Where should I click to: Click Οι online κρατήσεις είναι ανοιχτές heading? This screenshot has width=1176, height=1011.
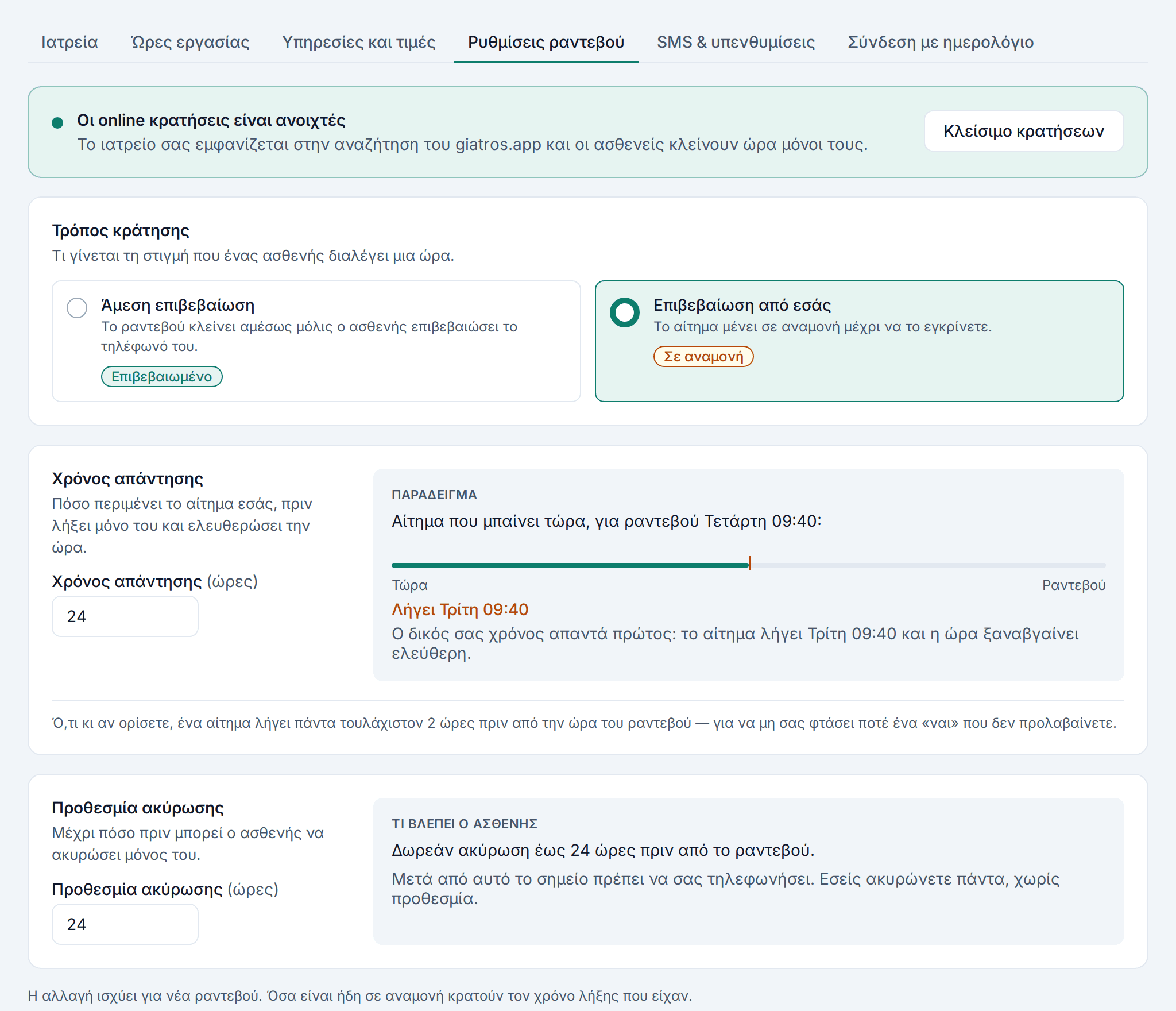[x=211, y=120]
